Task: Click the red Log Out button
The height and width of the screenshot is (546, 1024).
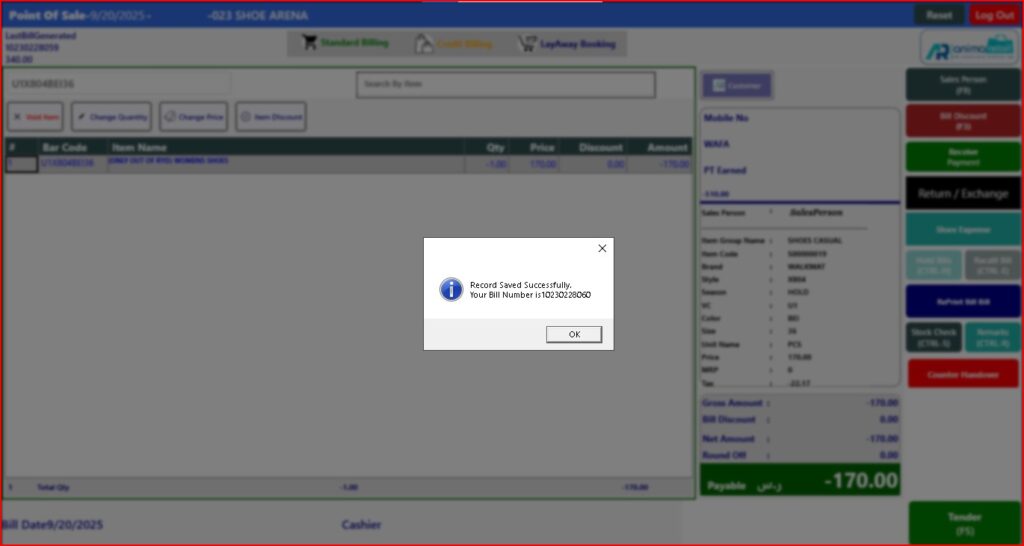Action: pyautogui.click(x=994, y=15)
